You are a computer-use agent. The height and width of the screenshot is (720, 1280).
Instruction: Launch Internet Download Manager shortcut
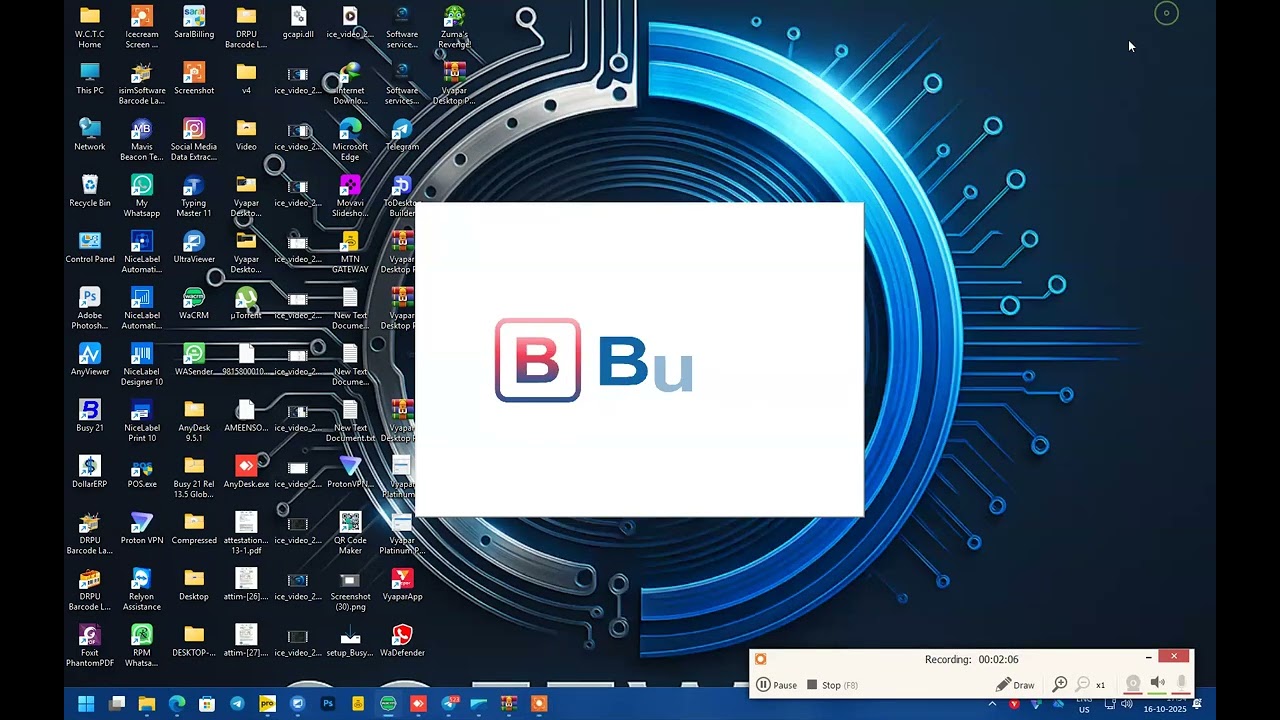pos(350,84)
